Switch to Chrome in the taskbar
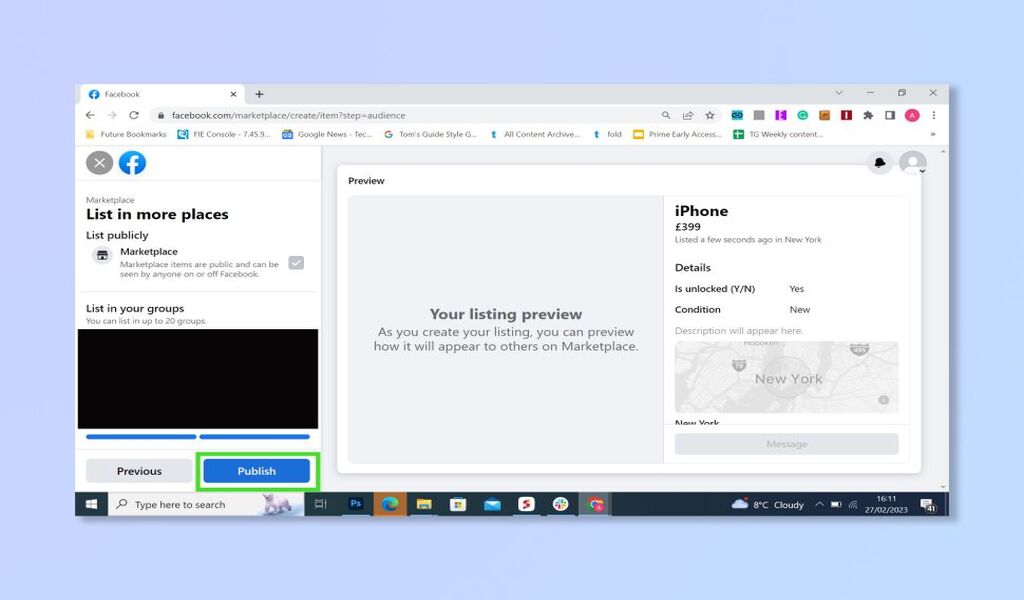 [594, 504]
